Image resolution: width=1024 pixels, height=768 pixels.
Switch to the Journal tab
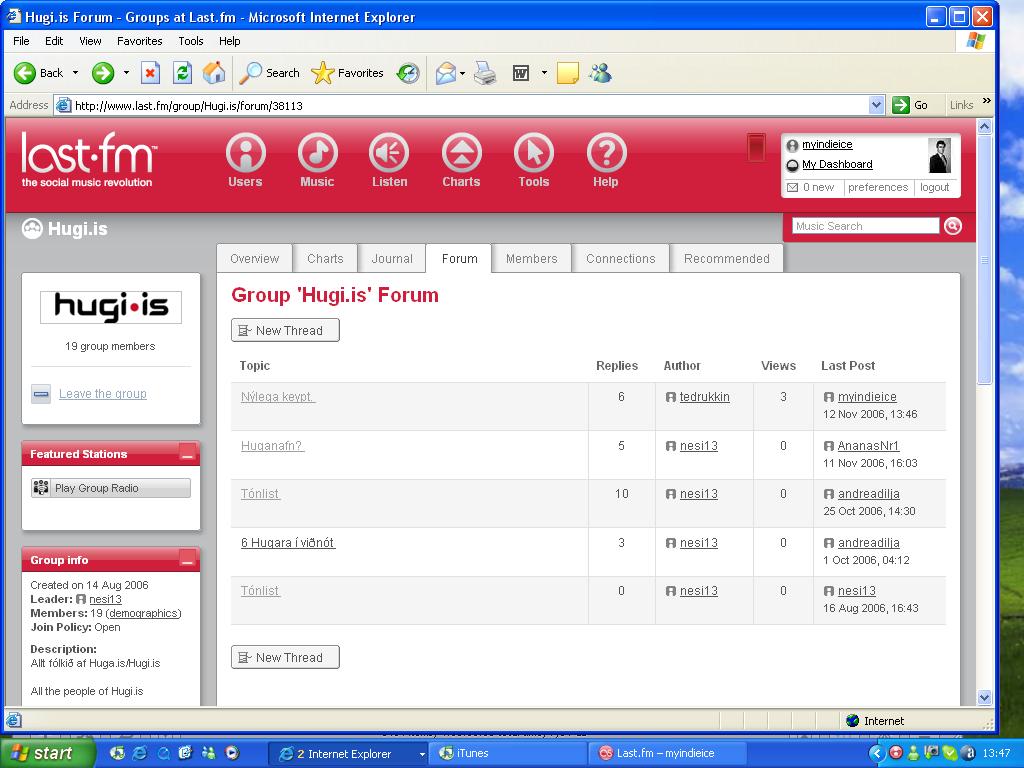tap(392, 259)
